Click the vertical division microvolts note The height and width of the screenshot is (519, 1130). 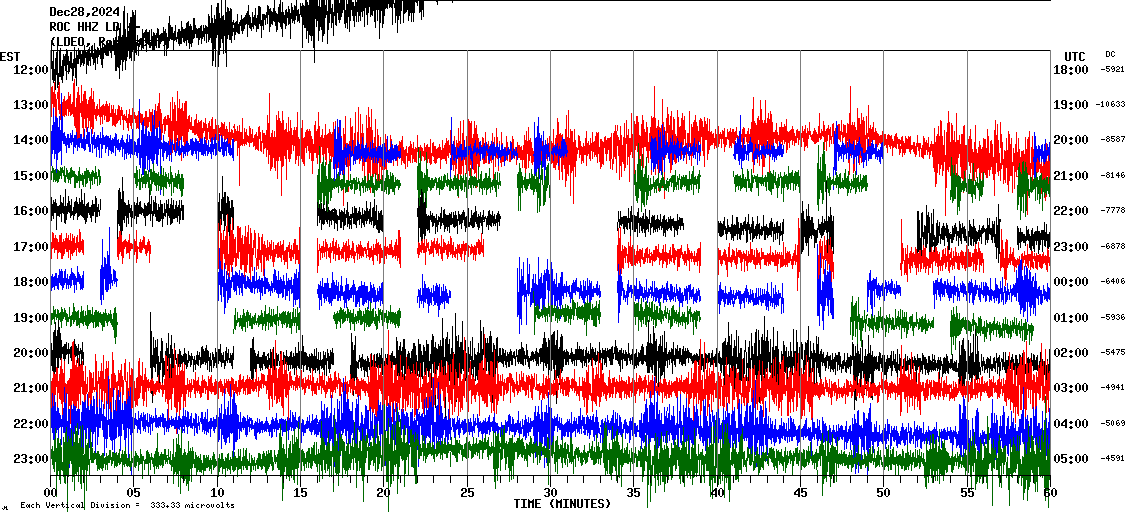pyautogui.click(x=127, y=505)
